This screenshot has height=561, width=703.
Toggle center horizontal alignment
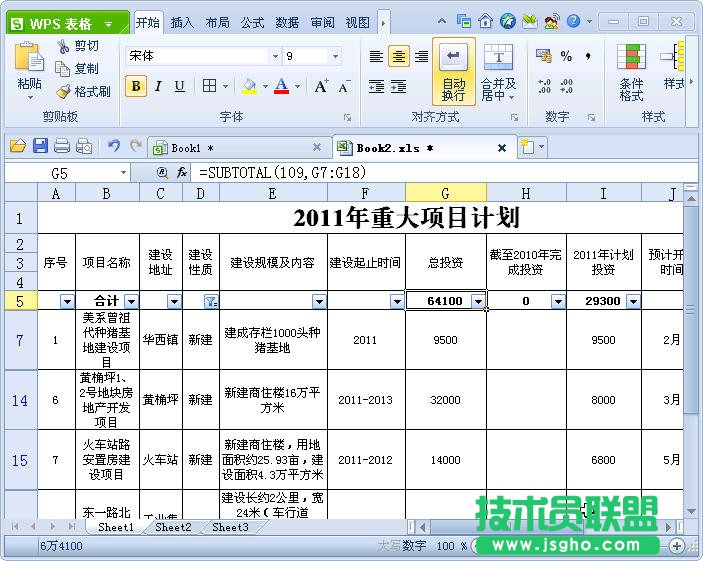pyautogui.click(x=399, y=57)
